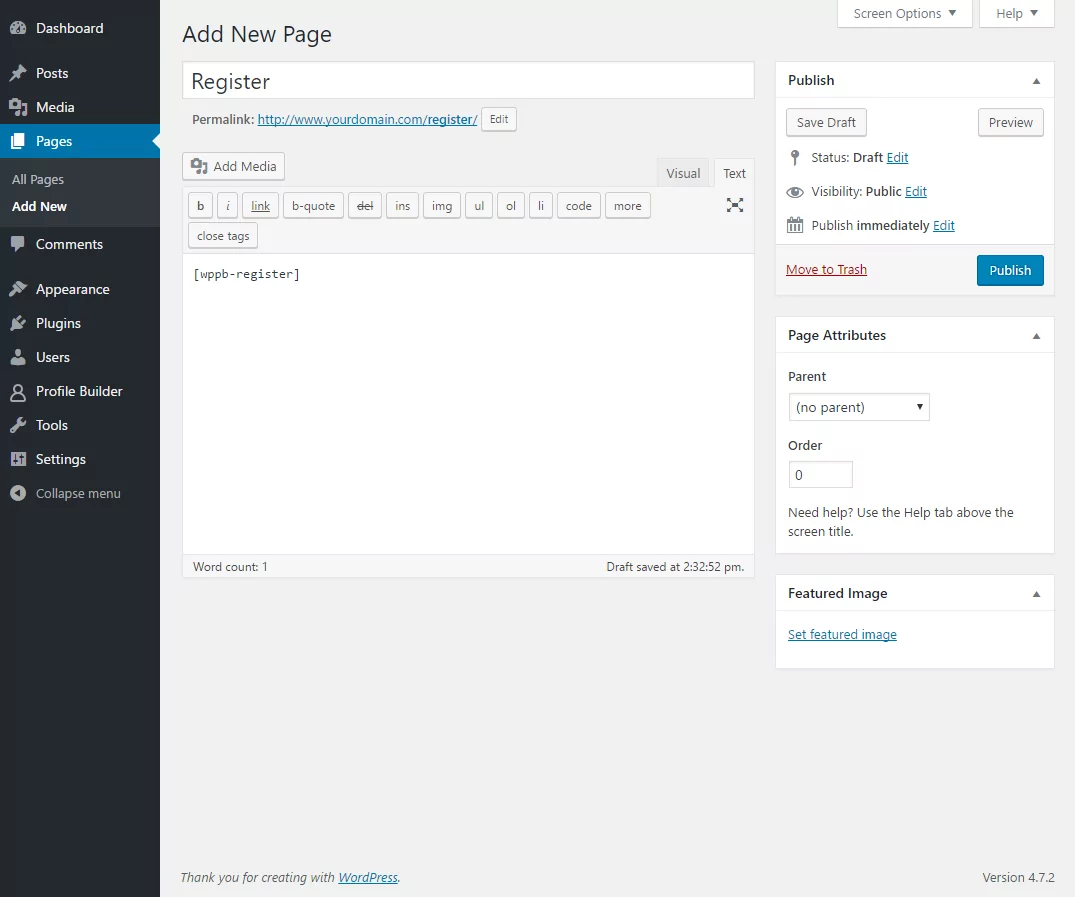Image resolution: width=1075 pixels, height=897 pixels.
Task: Switch to the Visual editor tab
Action: 683,173
